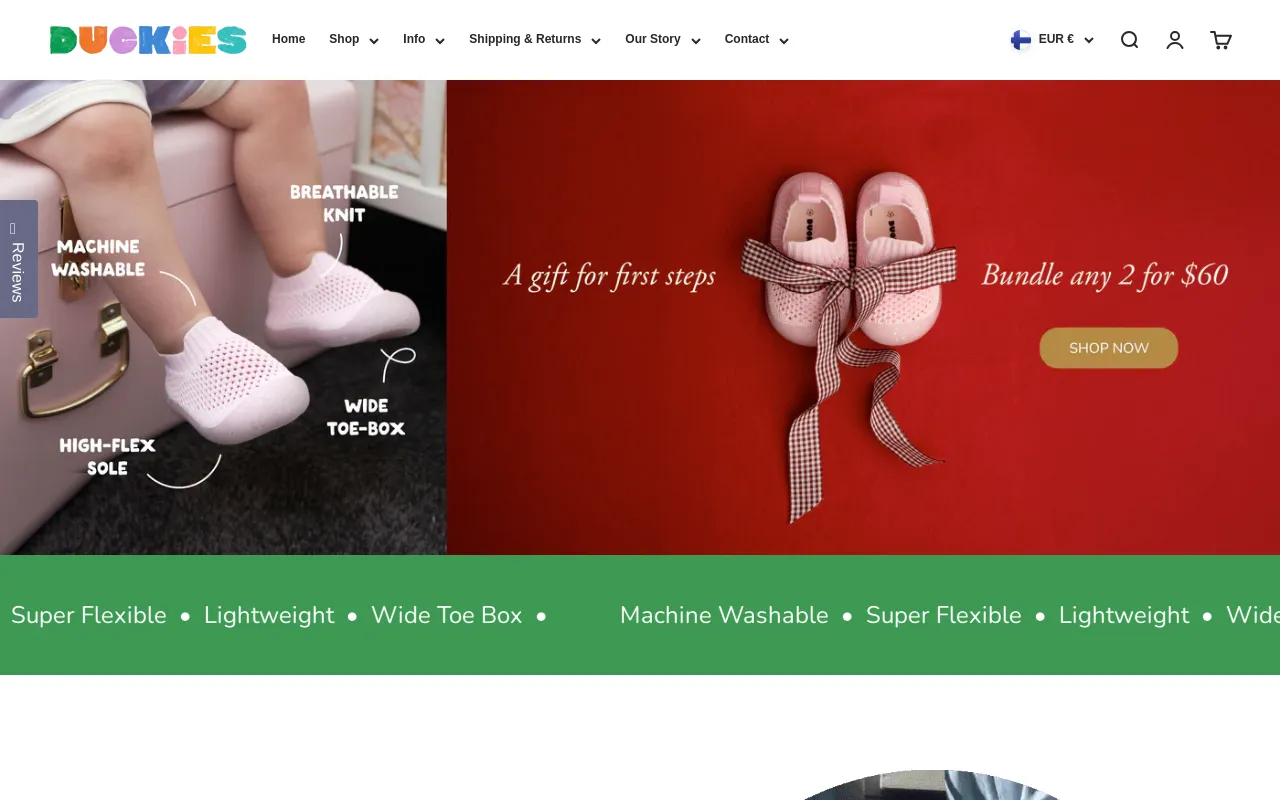1280x800 pixels.
Task: Expand the Shop dropdown menu
Action: click(x=354, y=40)
